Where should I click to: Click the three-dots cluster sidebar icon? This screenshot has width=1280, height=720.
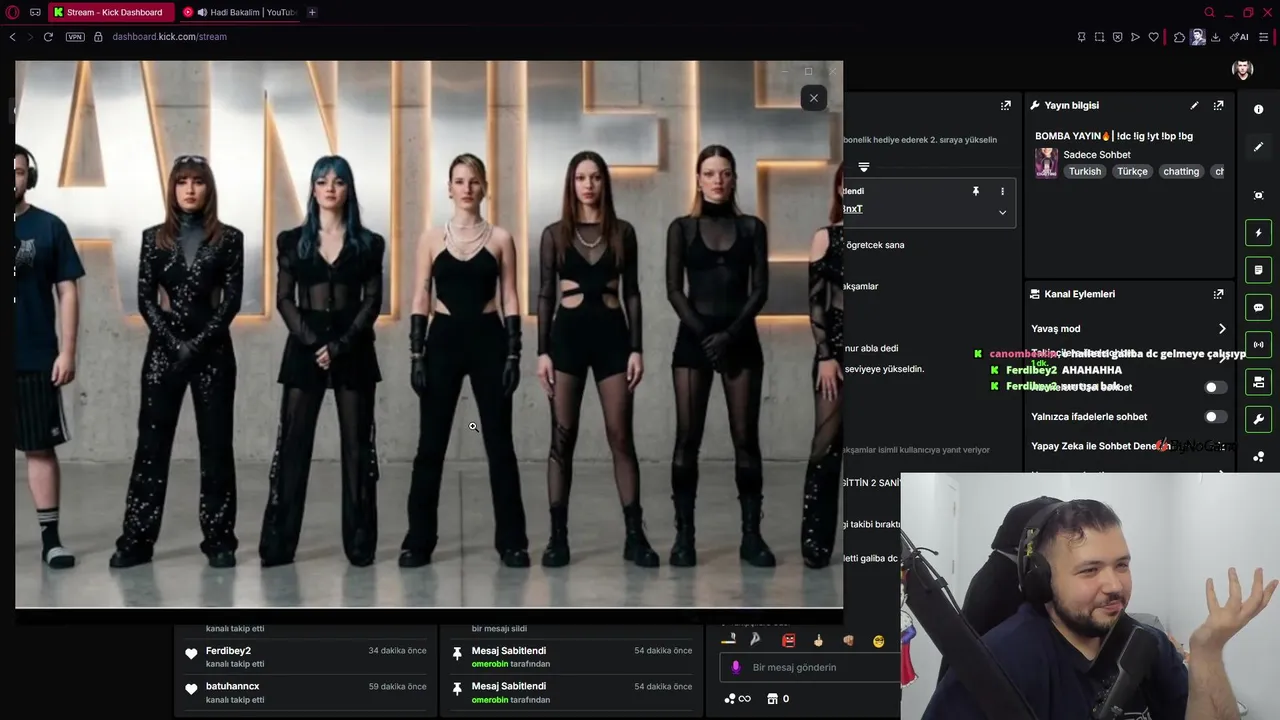pyautogui.click(x=1258, y=457)
